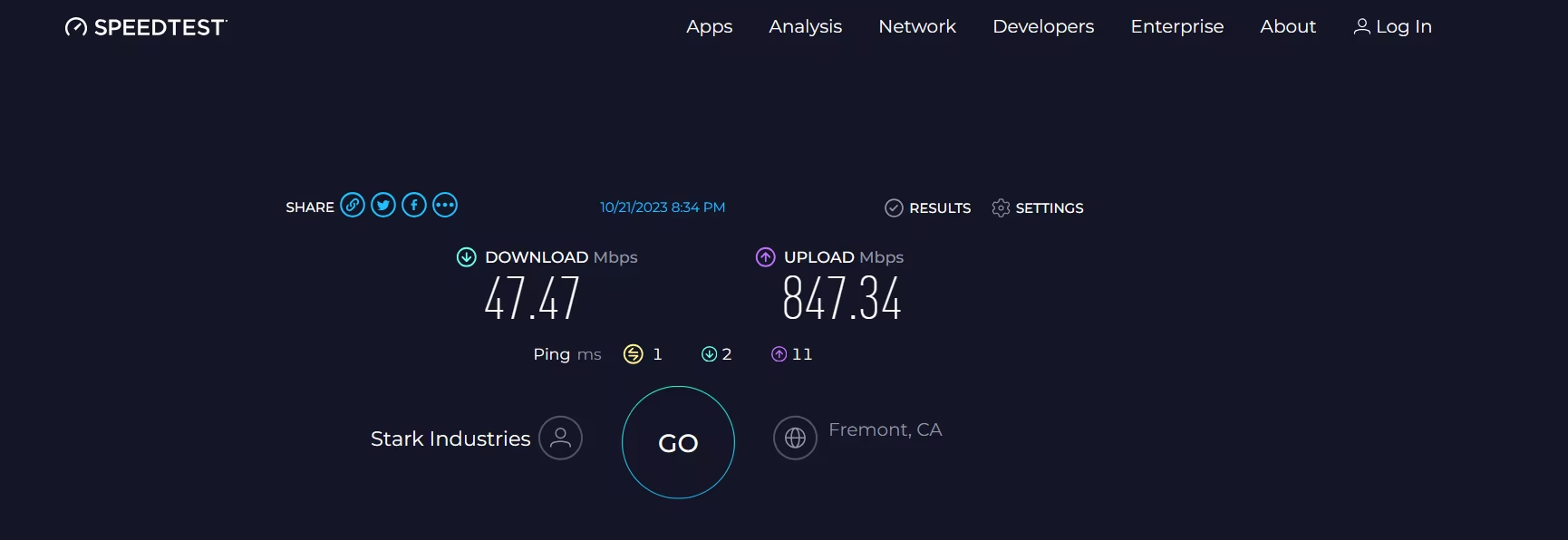
Task: Click the person icon beside Stark Industries
Action: 560,438
